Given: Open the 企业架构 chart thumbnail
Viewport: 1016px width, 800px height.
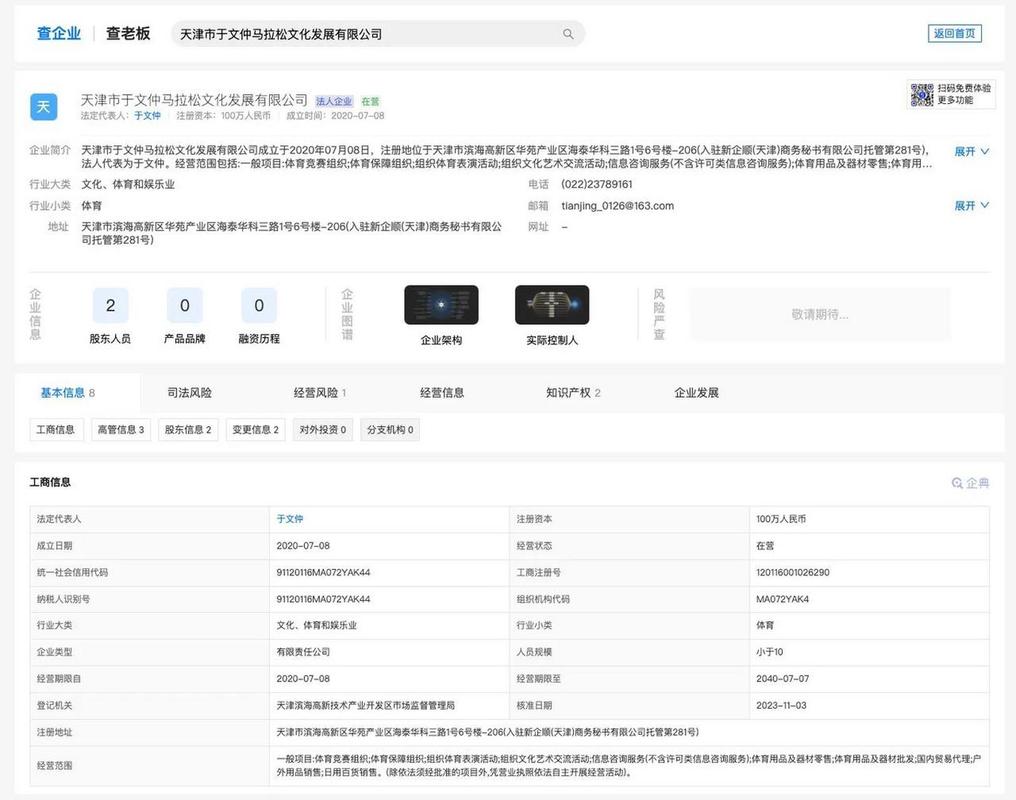Looking at the screenshot, I should (x=440, y=304).
